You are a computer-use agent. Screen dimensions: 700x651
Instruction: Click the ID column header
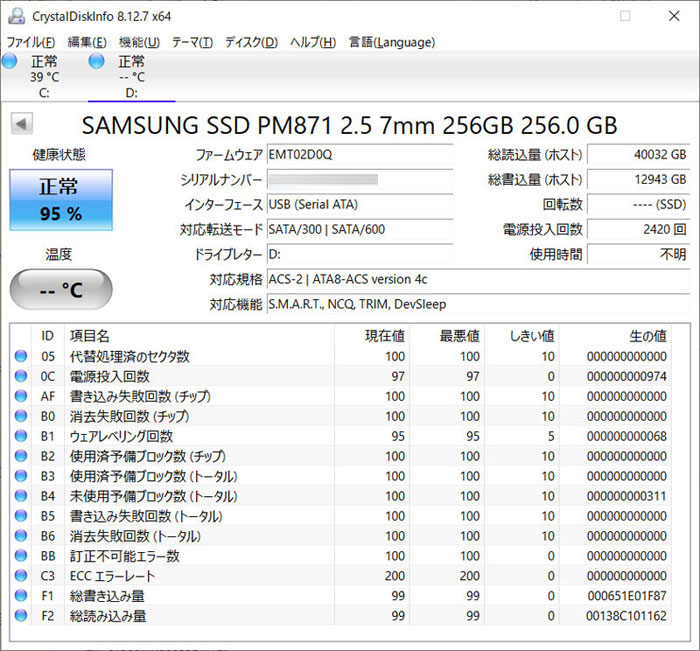click(48, 336)
